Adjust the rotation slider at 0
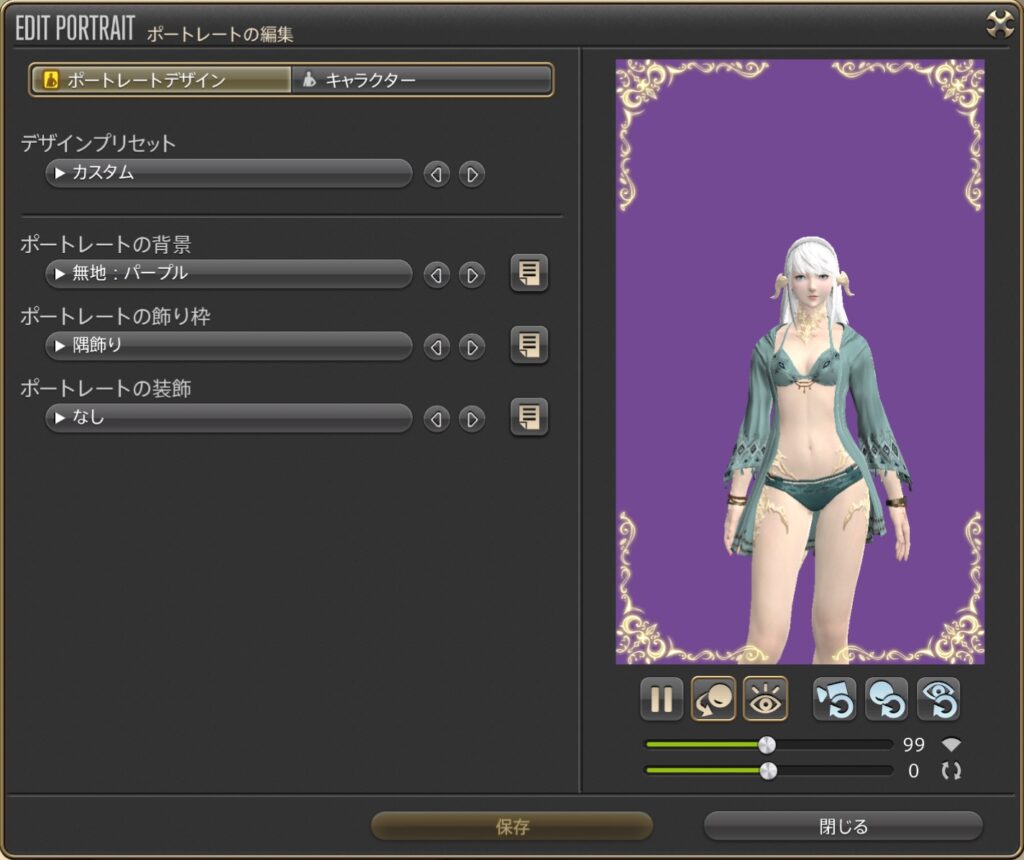This screenshot has height=860, width=1024. click(x=769, y=771)
